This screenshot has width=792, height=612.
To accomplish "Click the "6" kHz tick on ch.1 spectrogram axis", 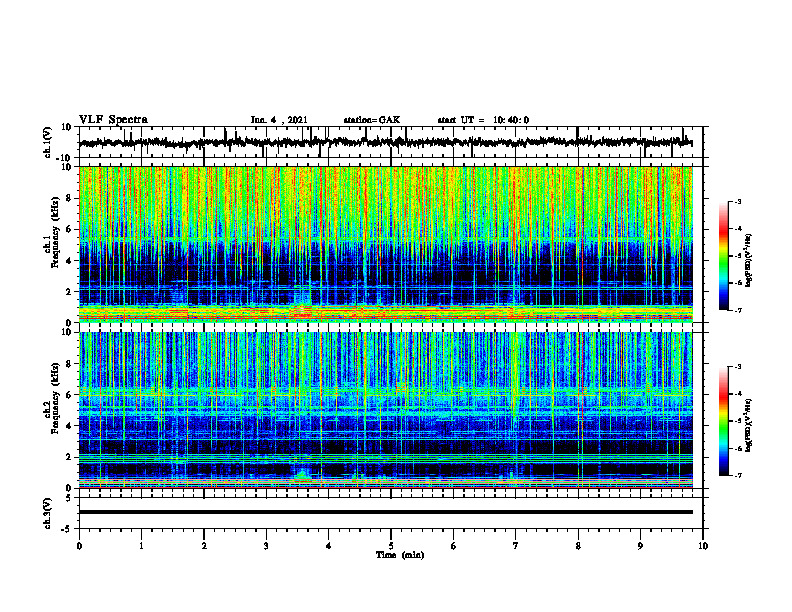I will (x=69, y=230).
